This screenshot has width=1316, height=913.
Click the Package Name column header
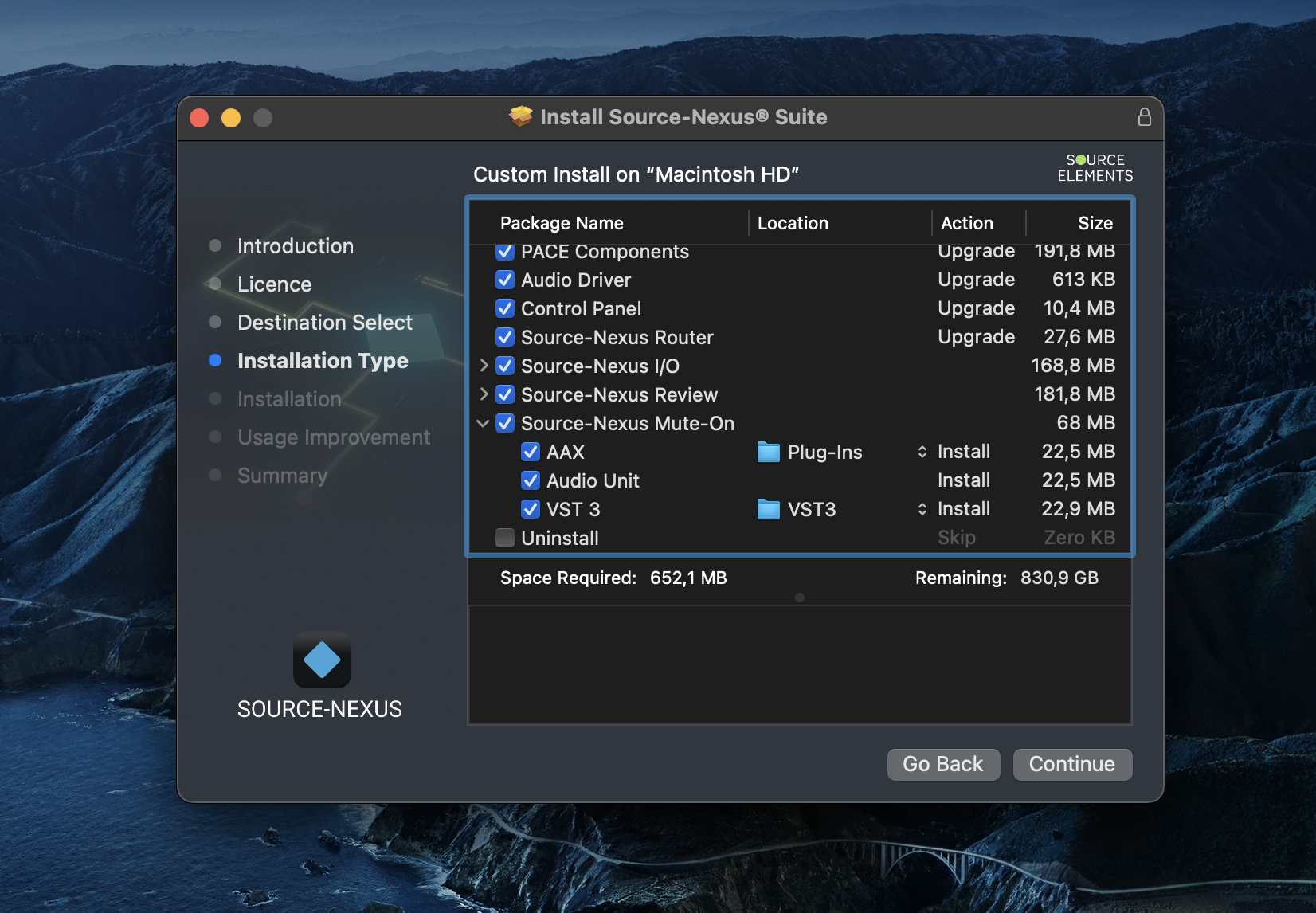[562, 224]
